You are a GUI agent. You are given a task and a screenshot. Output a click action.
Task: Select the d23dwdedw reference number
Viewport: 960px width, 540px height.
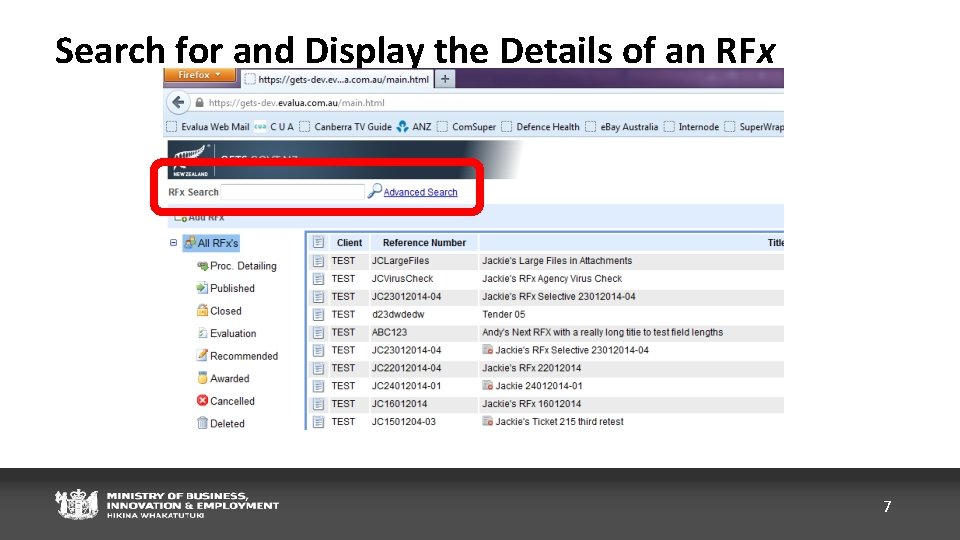pos(398,315)
